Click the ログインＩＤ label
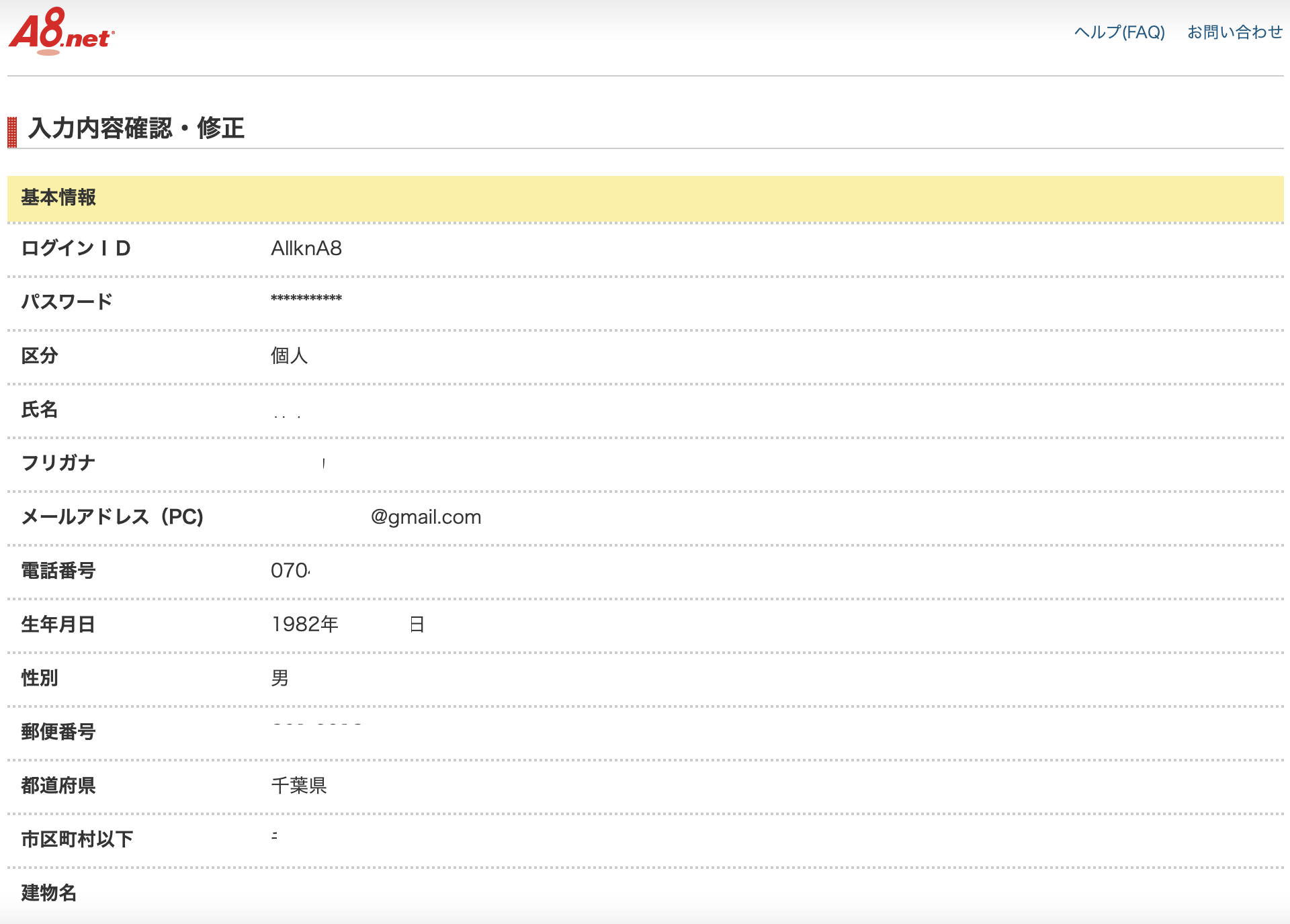Viewport: 1290px width, 924px height. pos(76,248)
